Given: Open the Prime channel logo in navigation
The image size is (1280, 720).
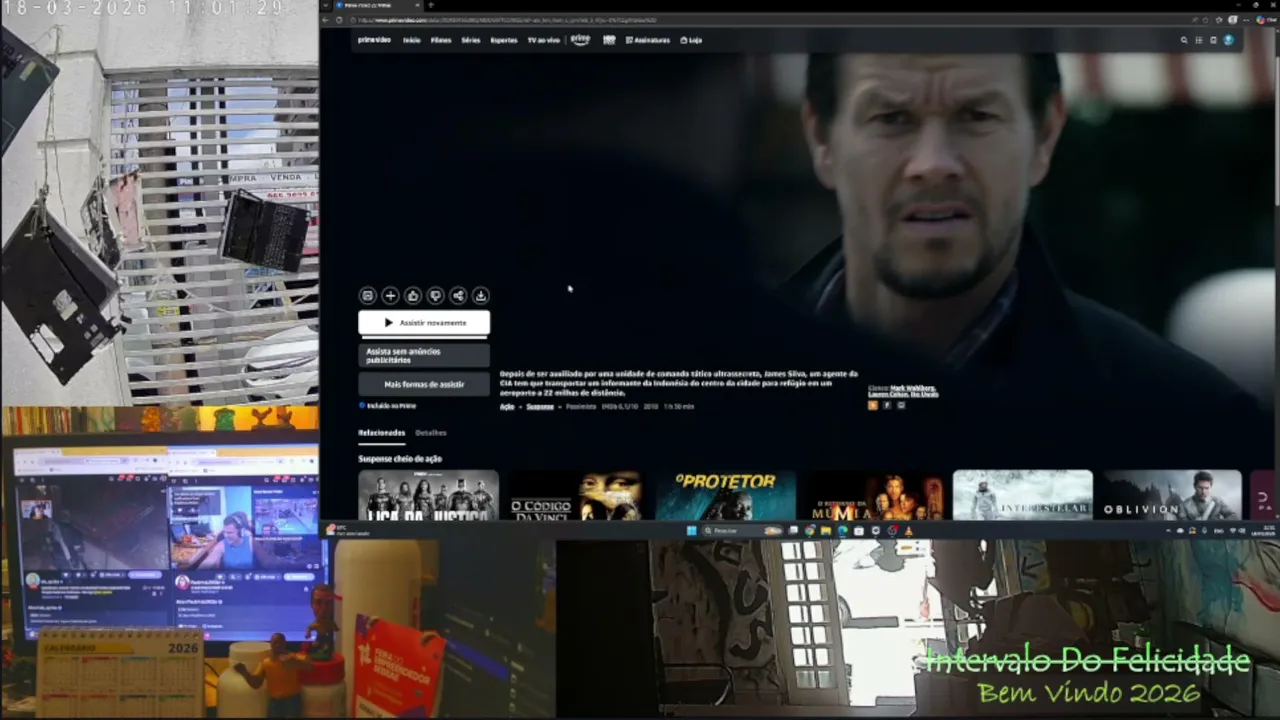Looking at the screenshot, I should tap(580, 40).
